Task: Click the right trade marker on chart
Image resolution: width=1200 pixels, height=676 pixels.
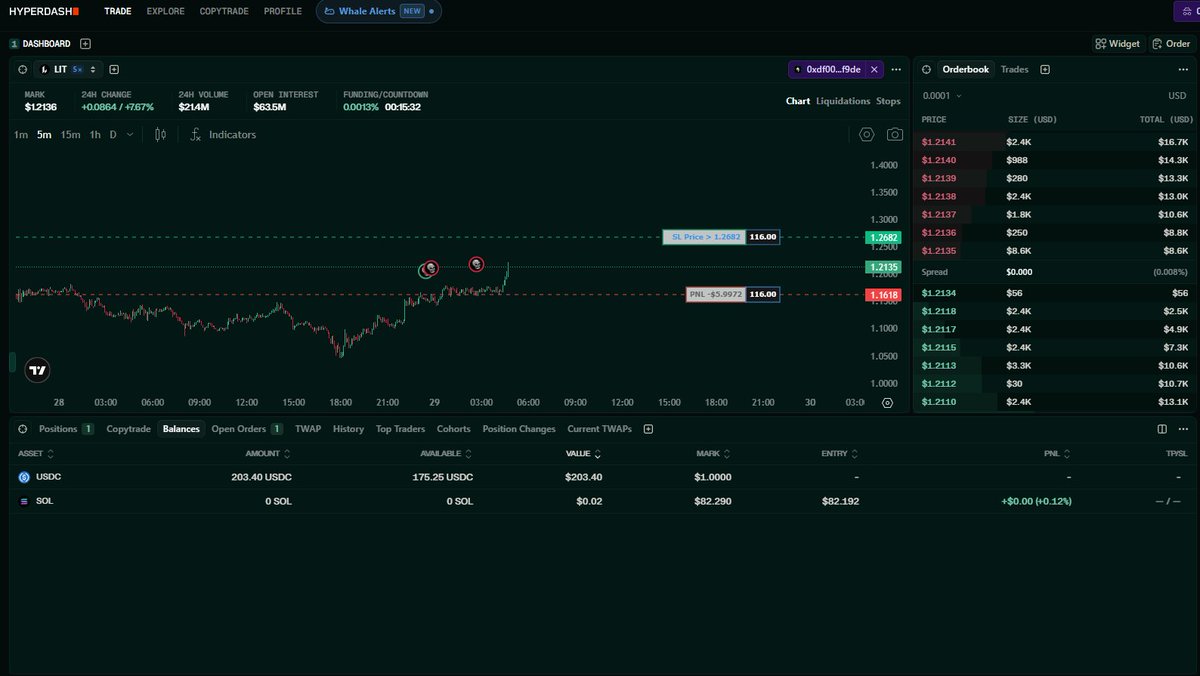Action: click(477, 264)
